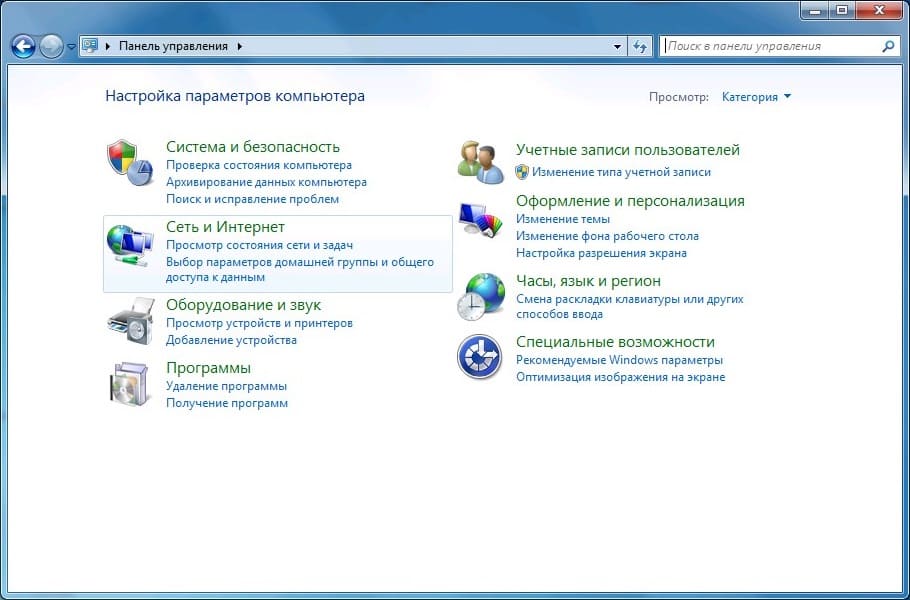Click Просмотр устройств и принтеров link
Image resolution: width=910 pixels, height=600 pixels.
point(259,323)
